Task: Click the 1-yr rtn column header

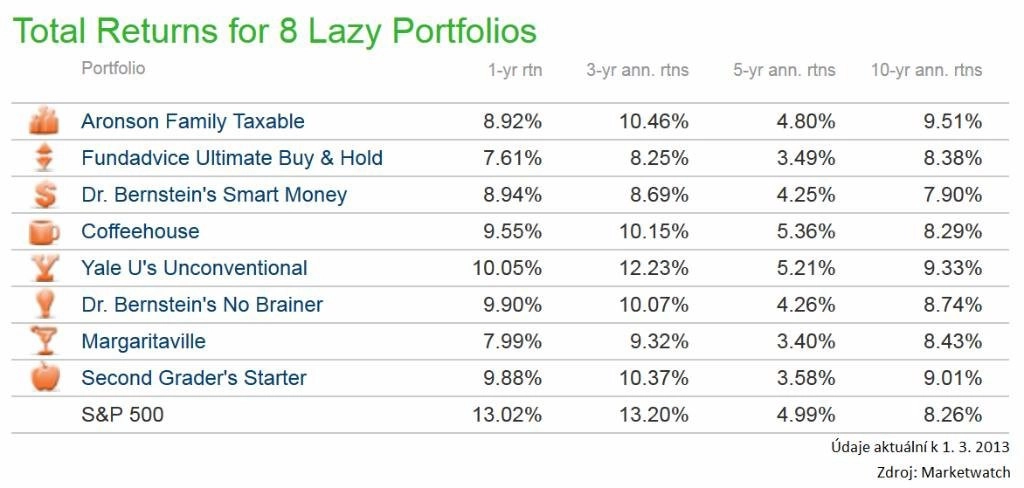Action: point(515,70)
